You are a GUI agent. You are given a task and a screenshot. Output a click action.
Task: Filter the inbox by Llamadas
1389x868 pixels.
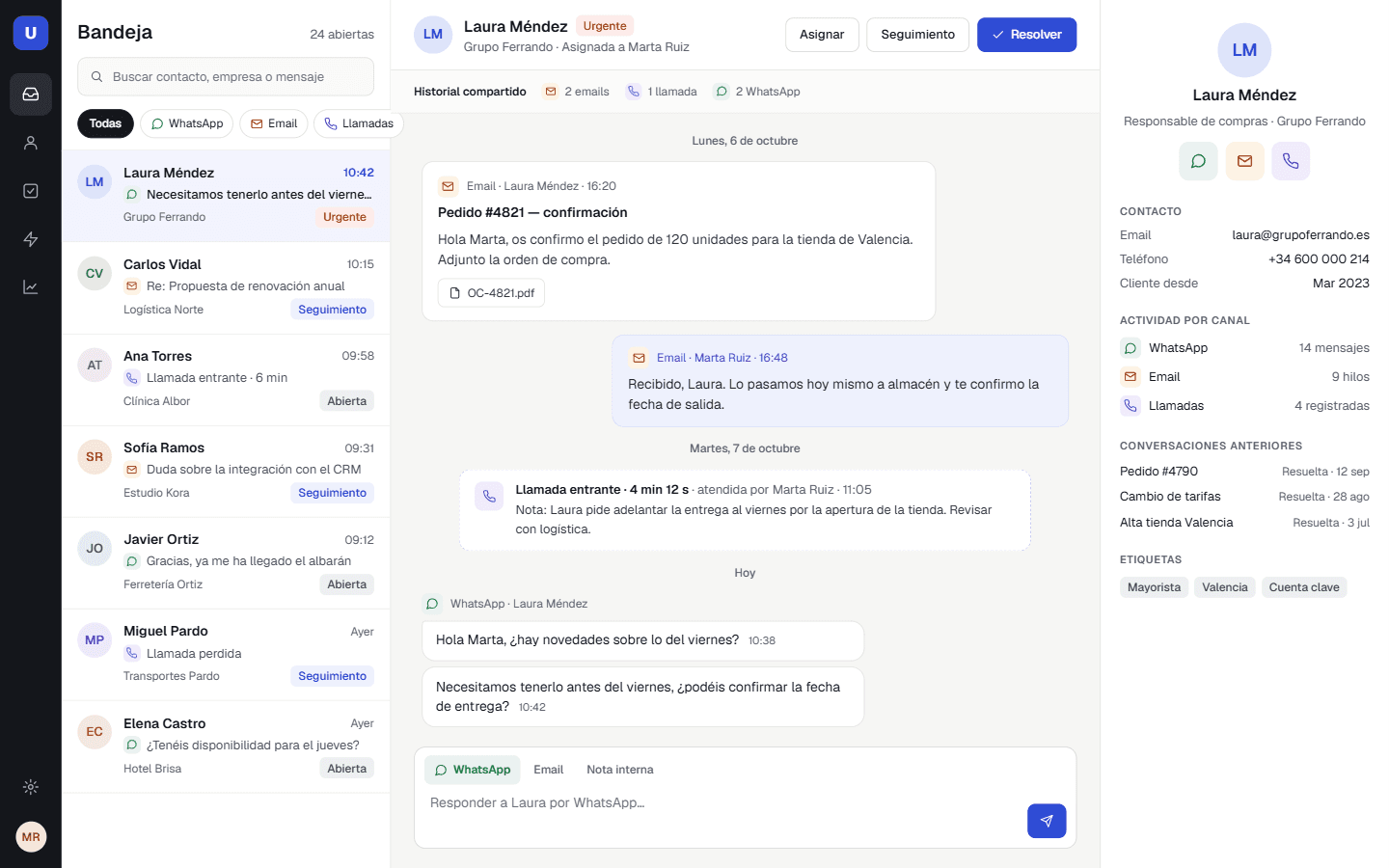coord(359,123)
